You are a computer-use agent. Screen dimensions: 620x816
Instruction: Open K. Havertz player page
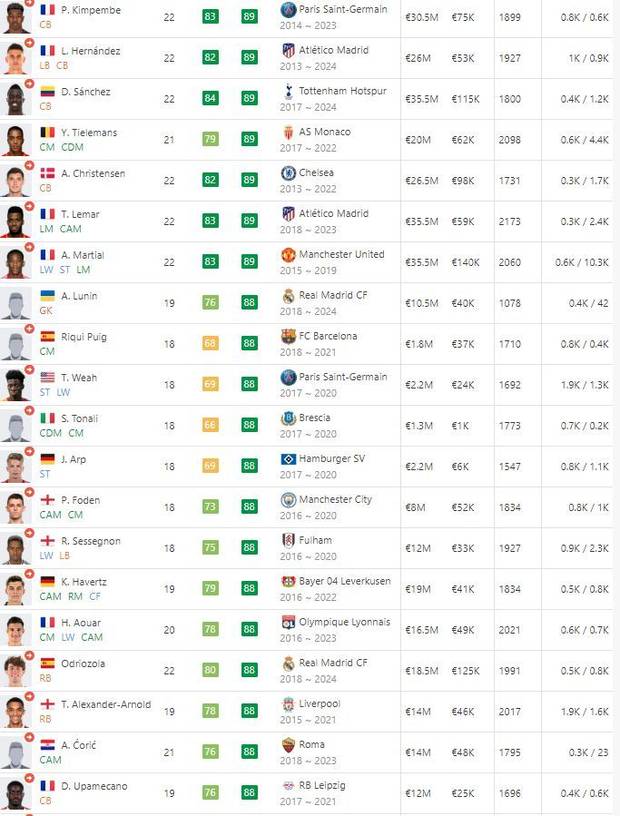point(84,582)
